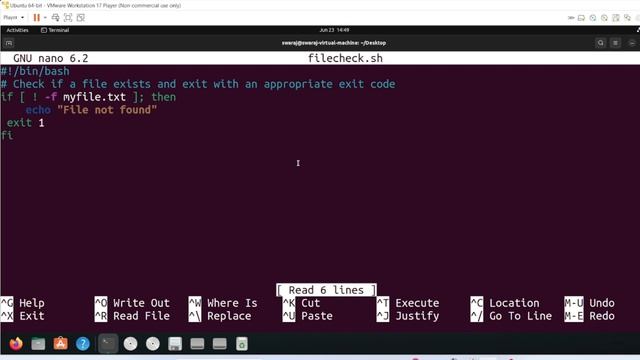Open the terminal hamburger menu

tap(616, 43)
